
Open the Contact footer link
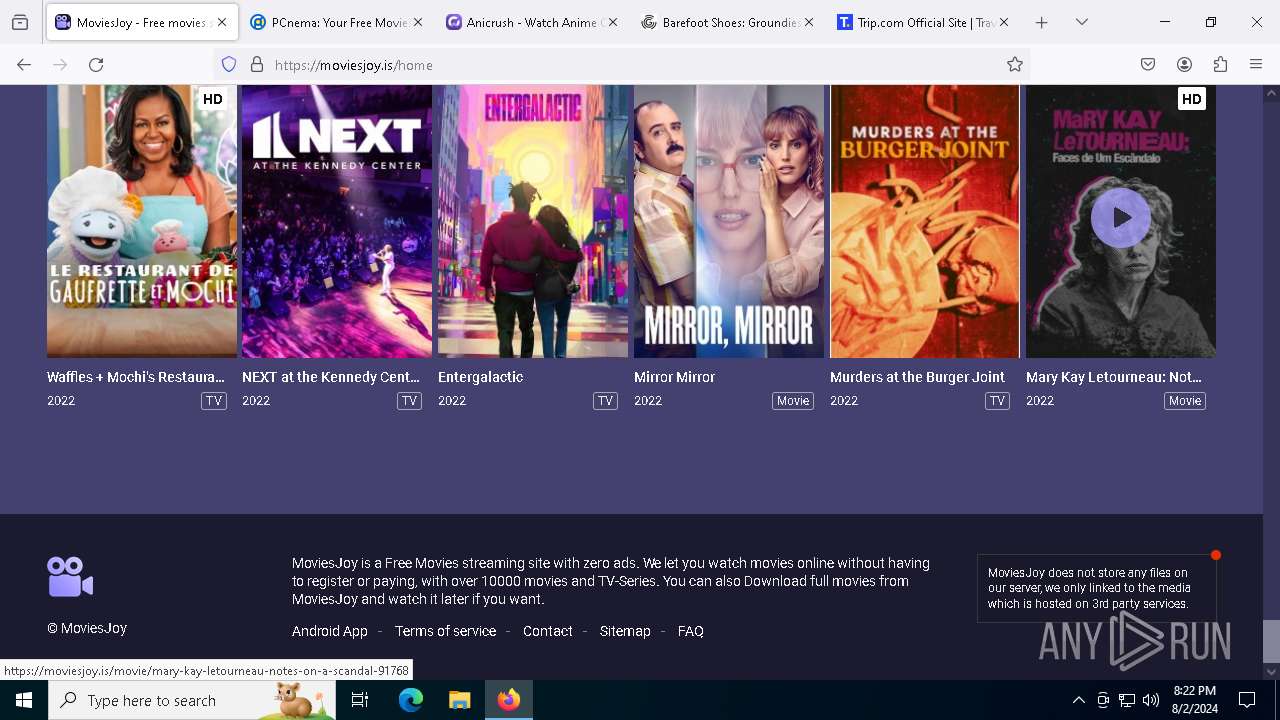pos(548,631)
